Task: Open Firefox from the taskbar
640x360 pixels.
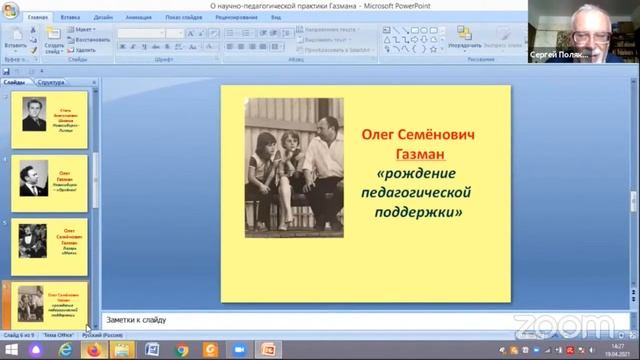Action: (94, 350)
